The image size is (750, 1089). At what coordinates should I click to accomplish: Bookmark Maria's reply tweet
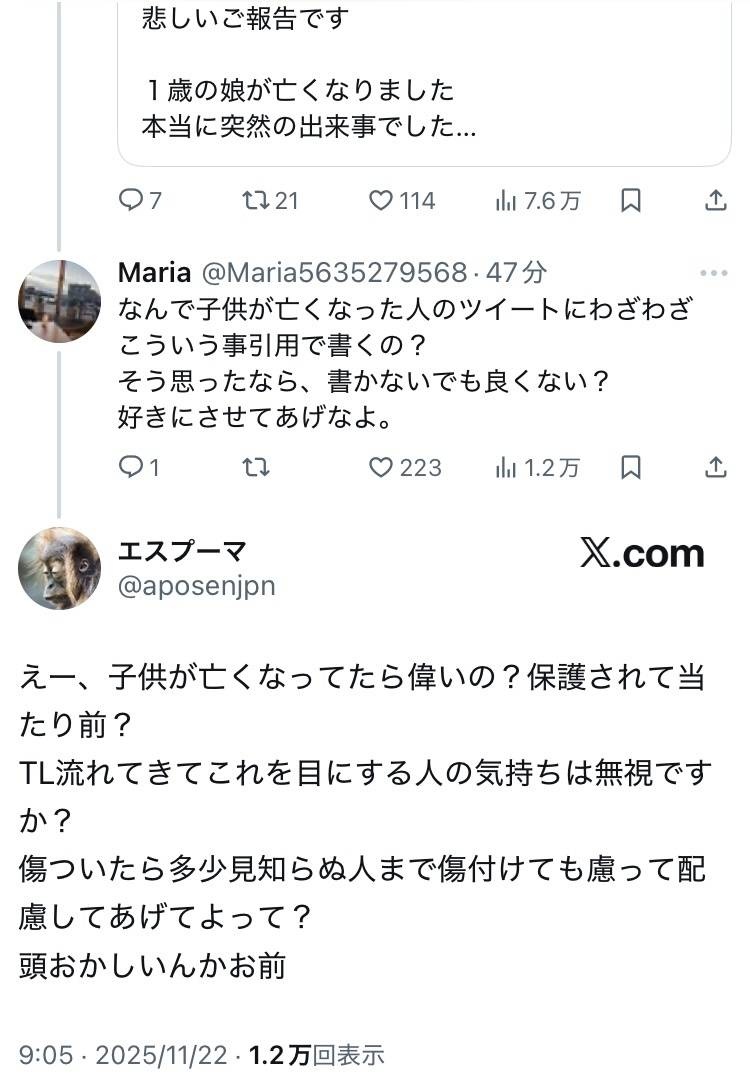click(x=631, y=467)
